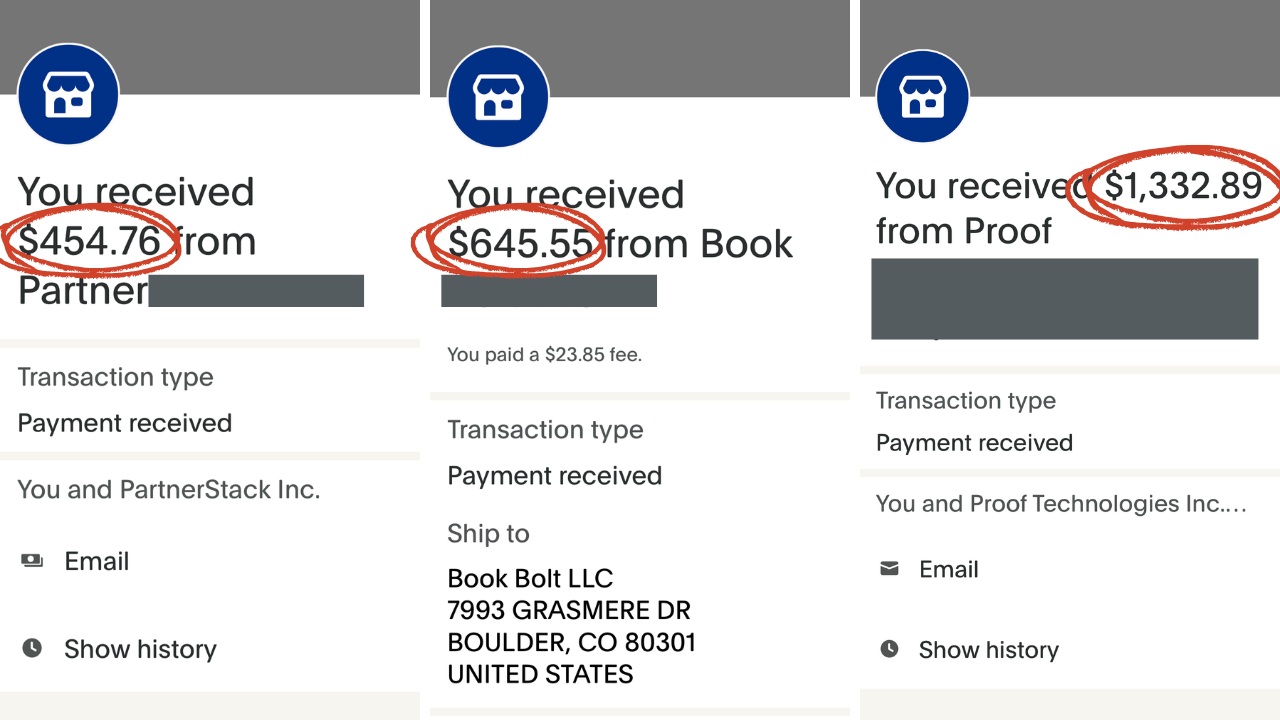Show history for the PartnerStack payment

coord(140,649)
